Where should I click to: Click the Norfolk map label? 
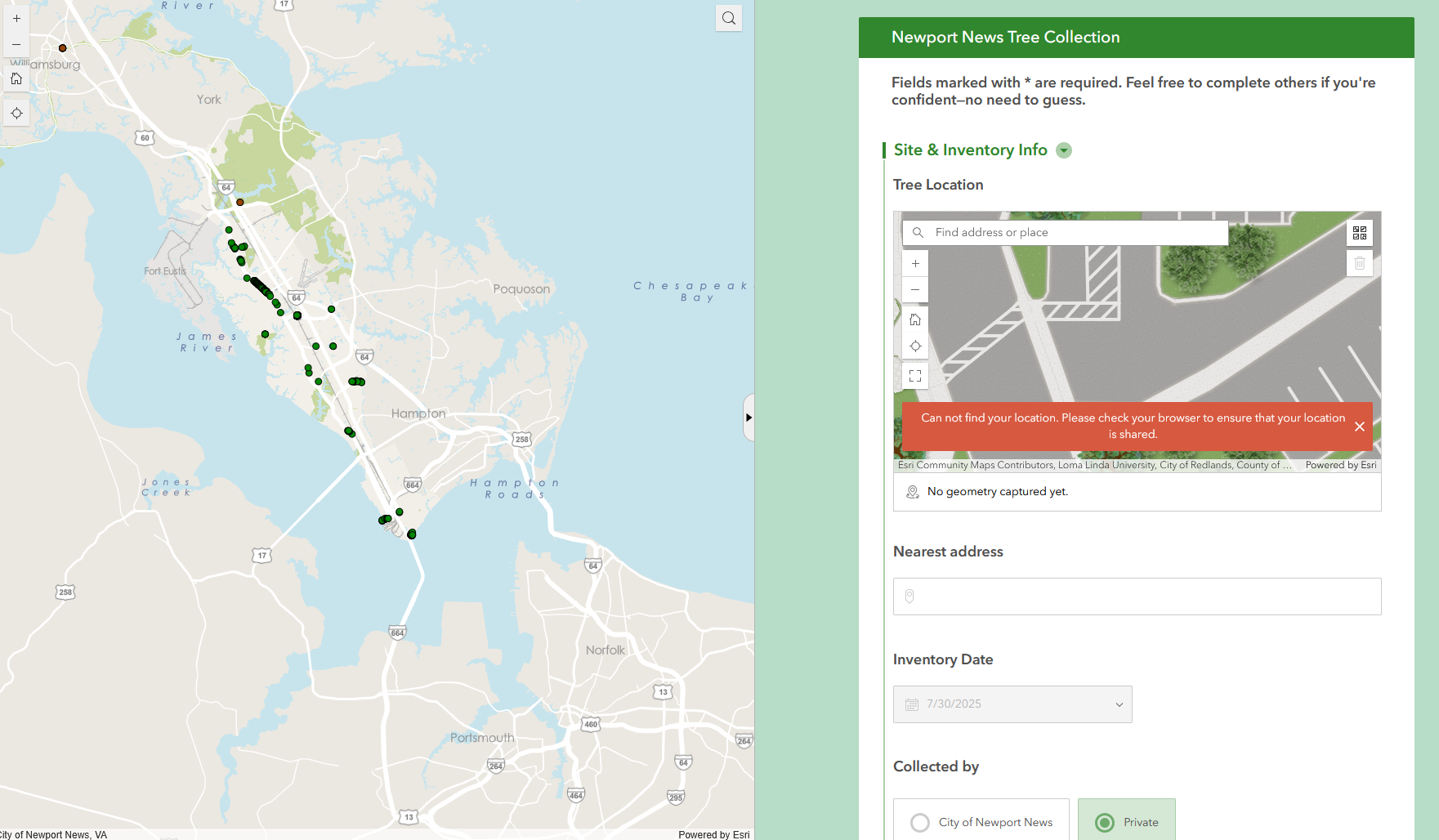point(606,650)
